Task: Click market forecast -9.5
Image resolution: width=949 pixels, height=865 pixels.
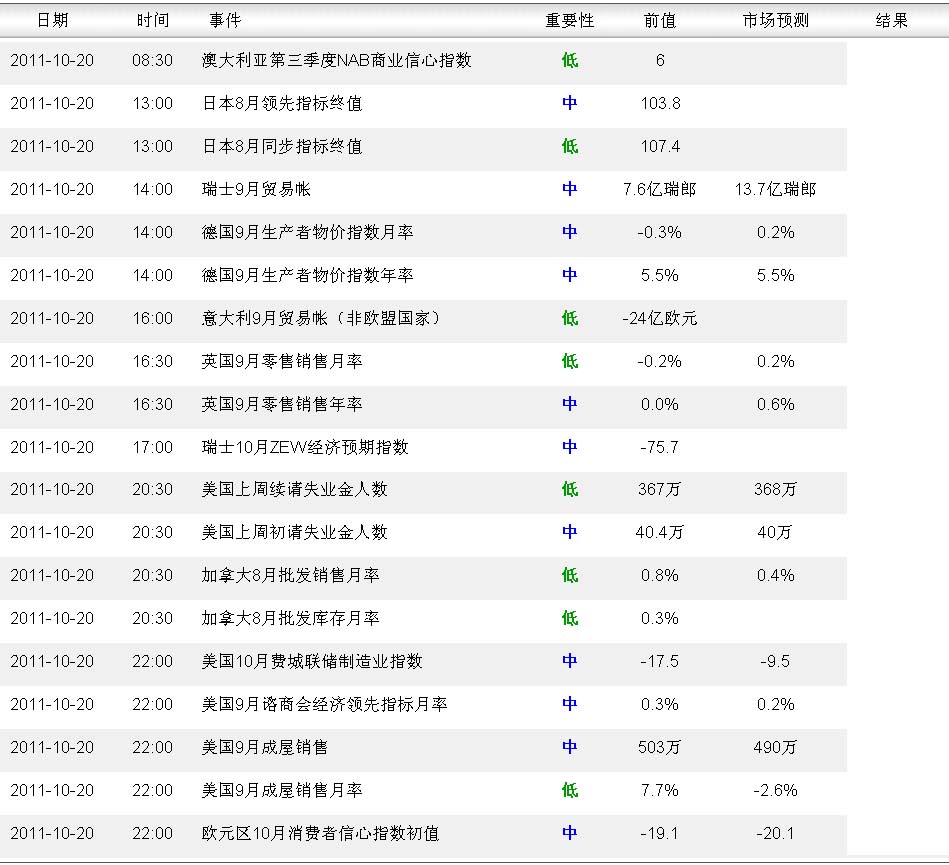Action: pos(775,661)
